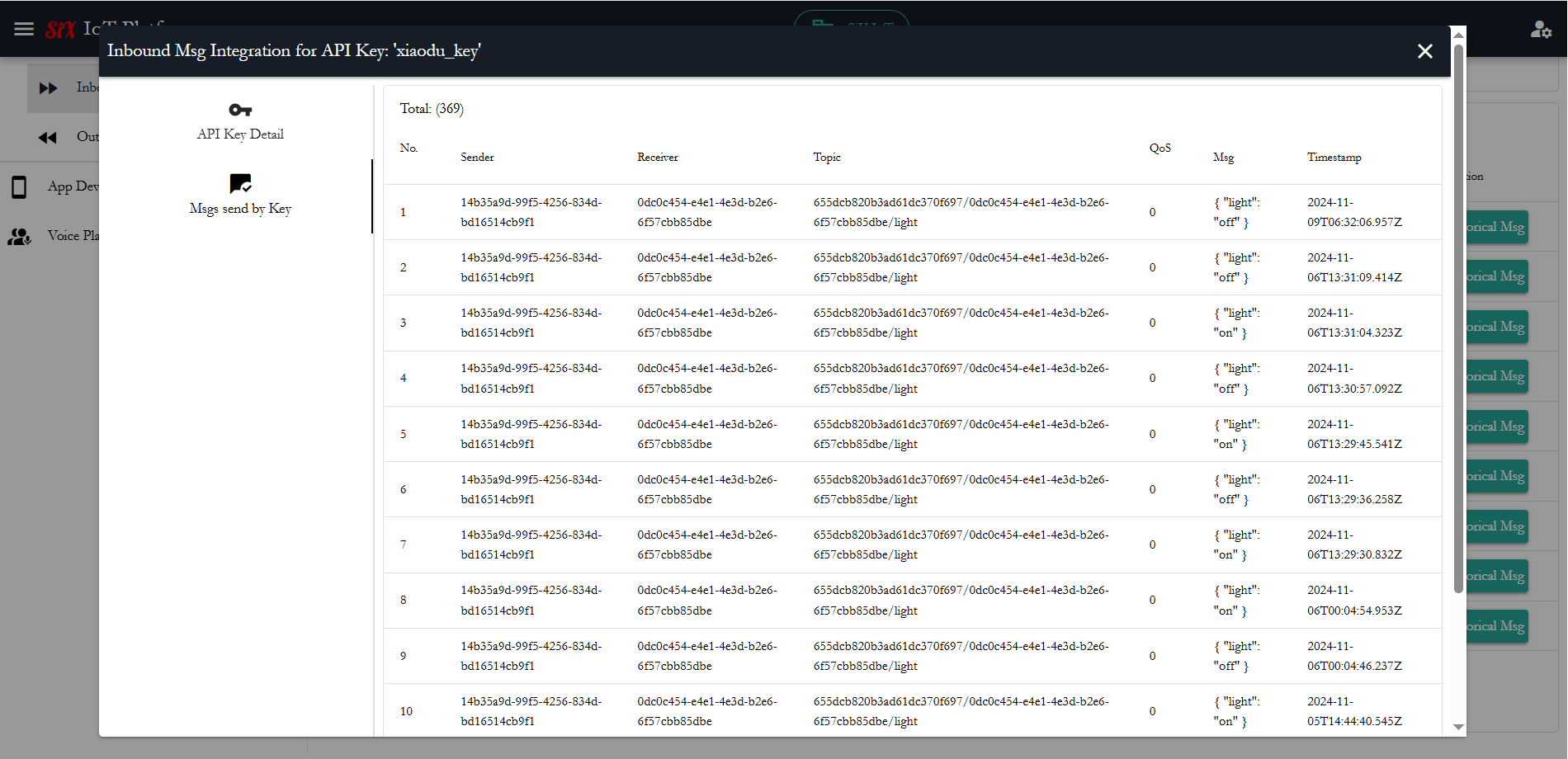The image size is (1568, 759).
Task: Click the Sender column header
Action: 477,158
